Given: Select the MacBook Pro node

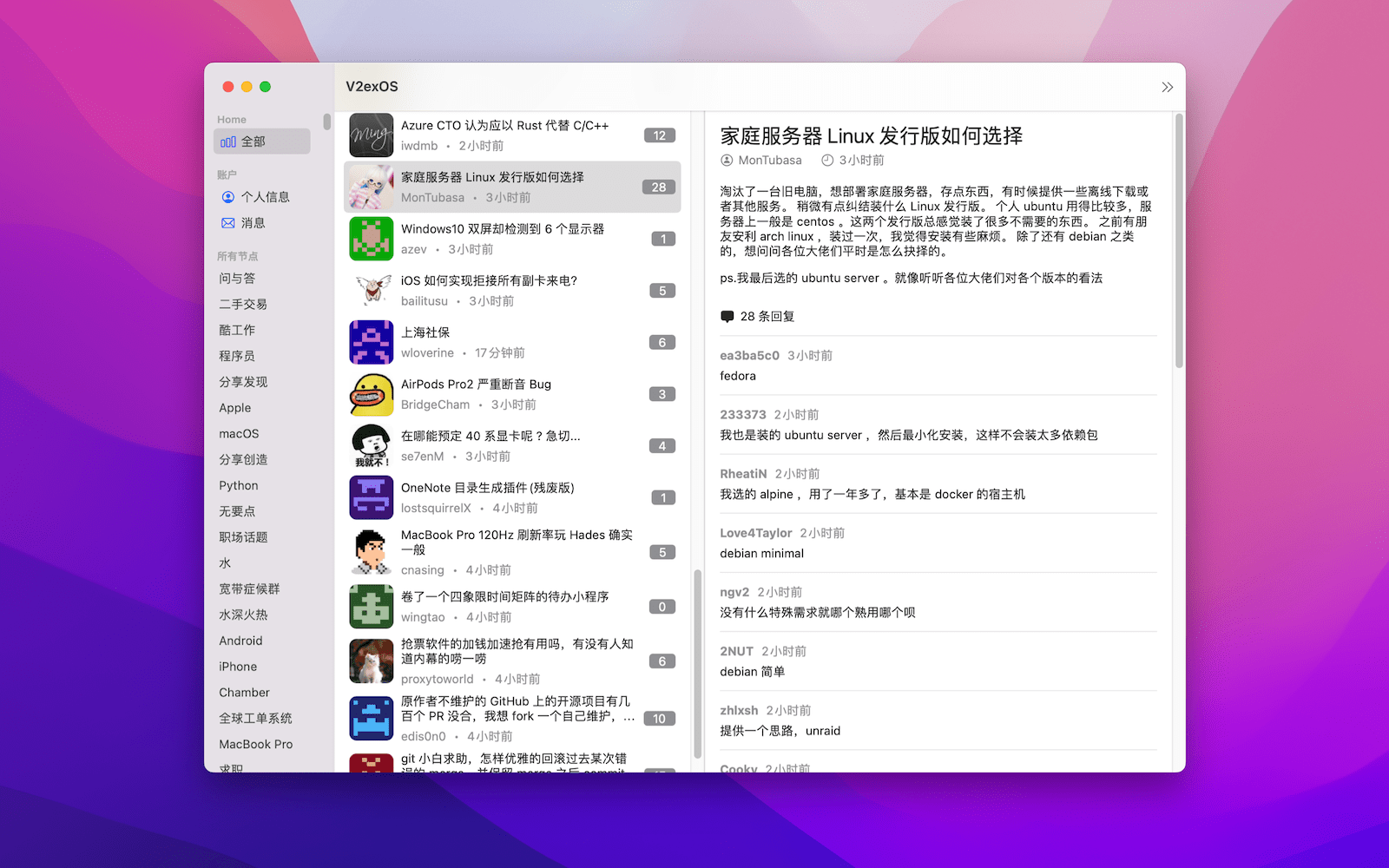Looking at the screenshot, I should click(x=256, y=745).
